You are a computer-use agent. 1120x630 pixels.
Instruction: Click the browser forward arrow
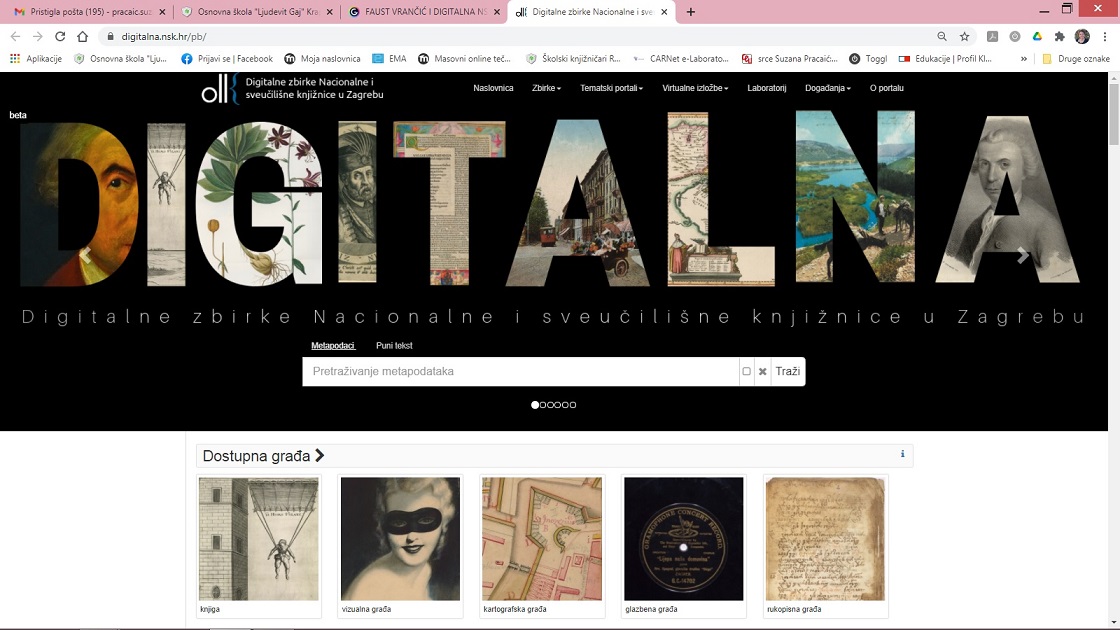pyautogui.click(x=38, y=36)
